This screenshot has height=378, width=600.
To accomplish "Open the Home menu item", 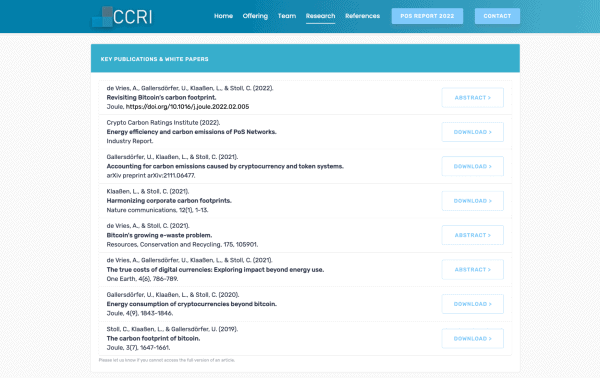I will (x=223, y=16).
